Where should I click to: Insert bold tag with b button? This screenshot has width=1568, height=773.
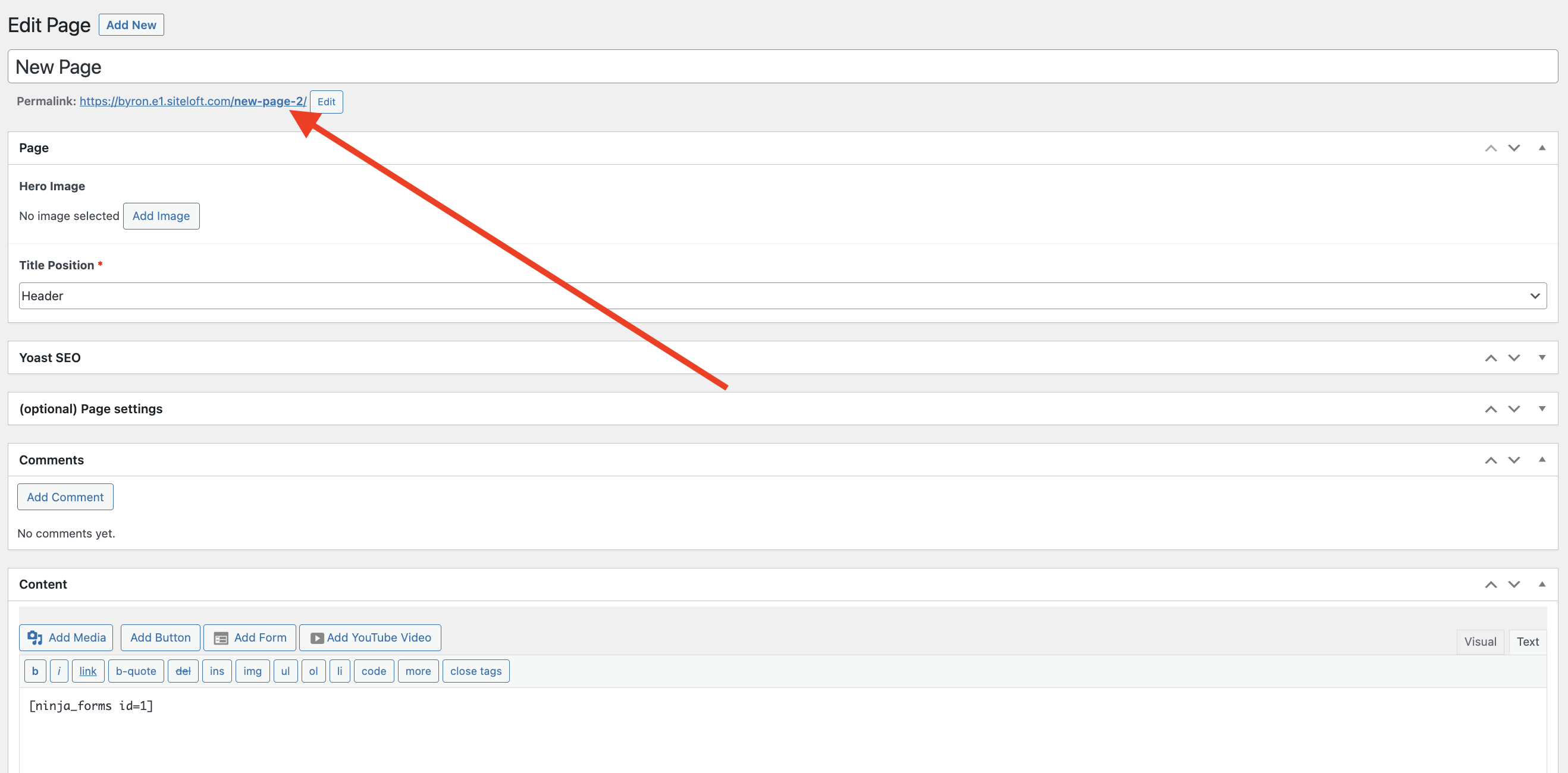tap(35, 671)
